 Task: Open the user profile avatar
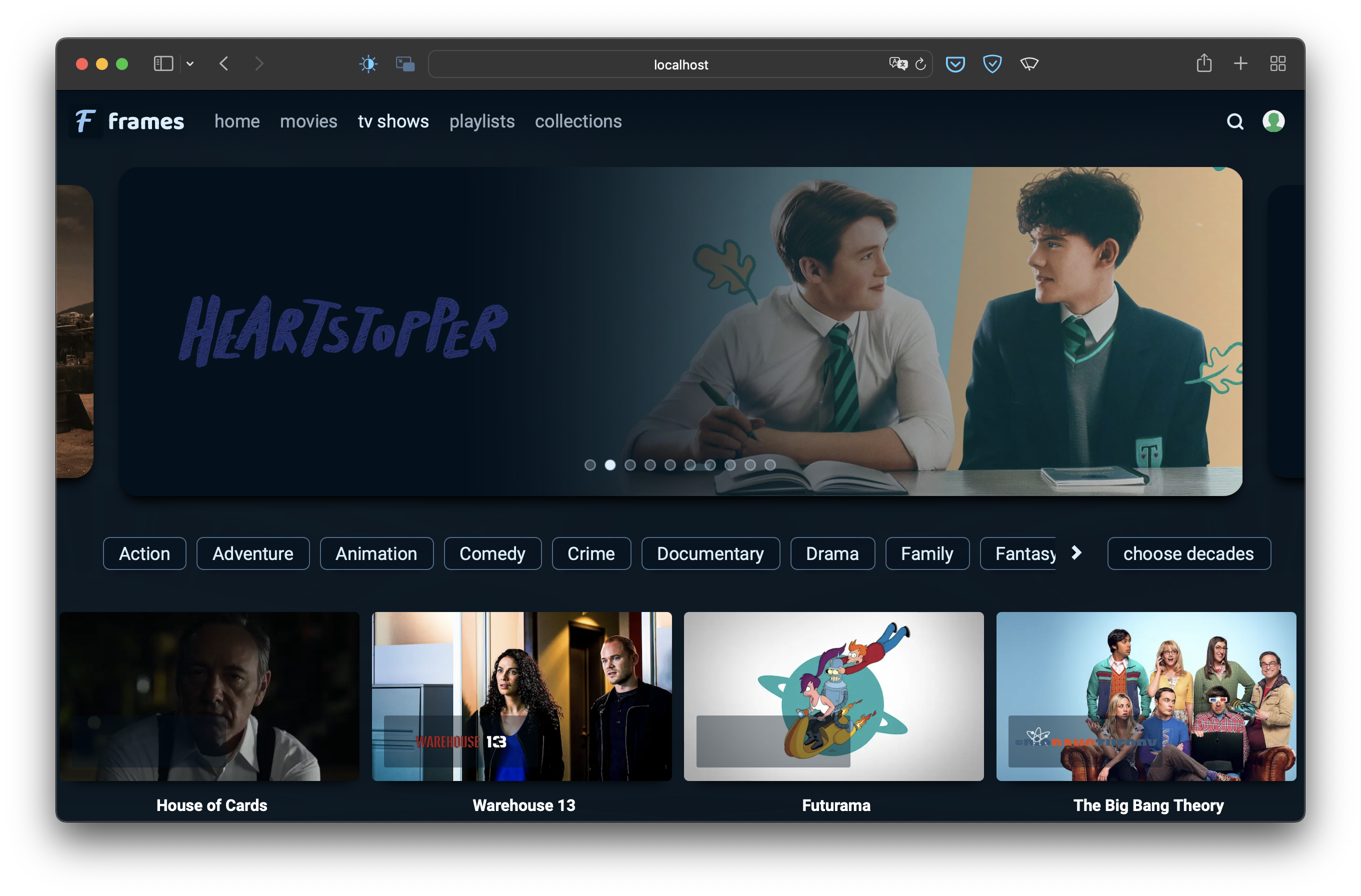point(1273,121)
